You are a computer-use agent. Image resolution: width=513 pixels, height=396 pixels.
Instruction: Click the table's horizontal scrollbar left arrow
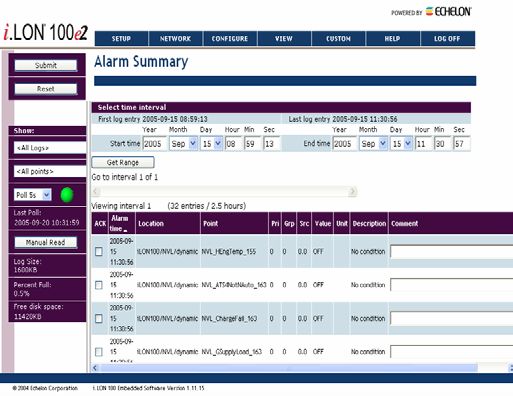point(95,368)
